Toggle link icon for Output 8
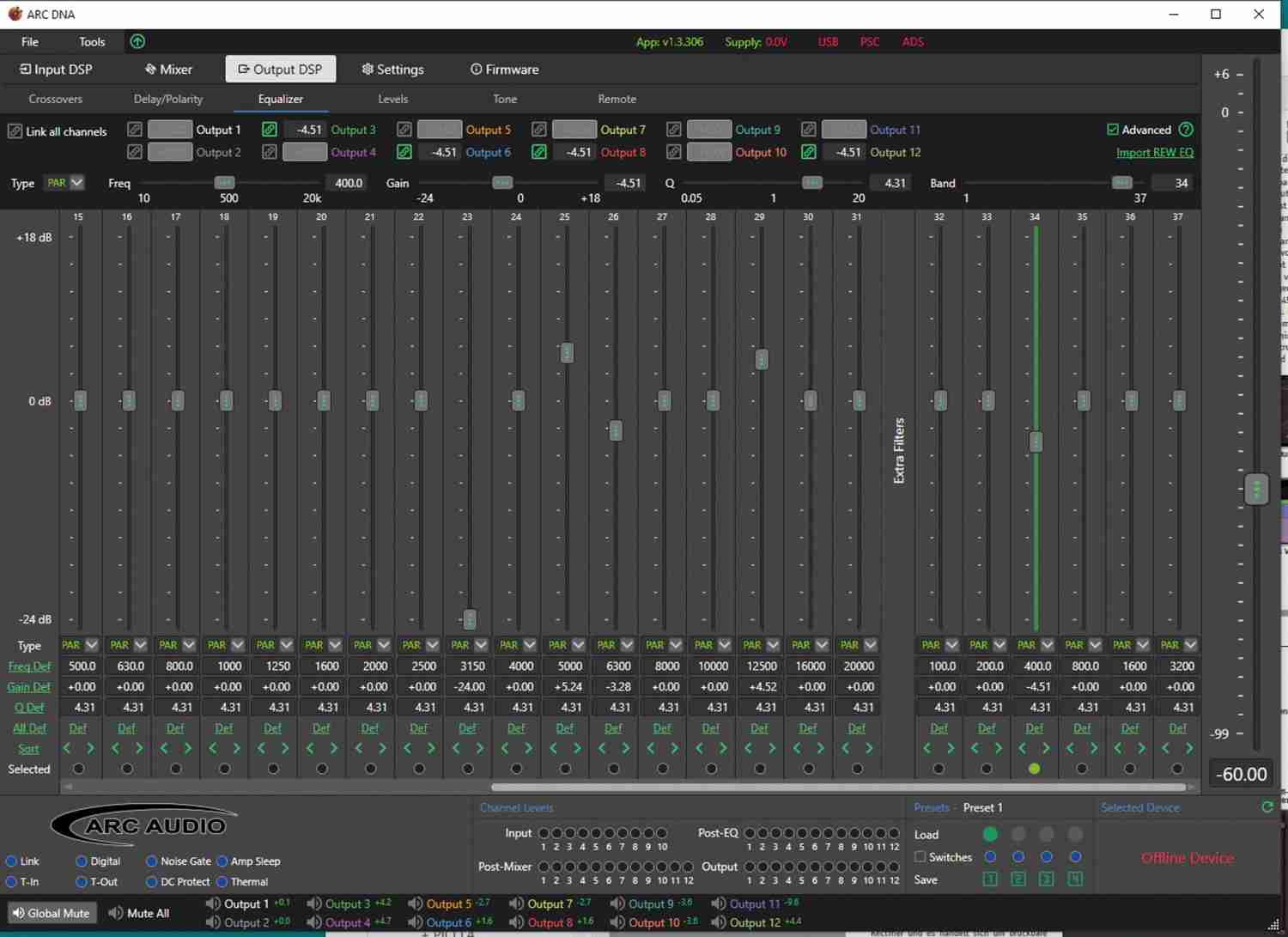This screenshot has height=937, width=1288. pos(539,152)
